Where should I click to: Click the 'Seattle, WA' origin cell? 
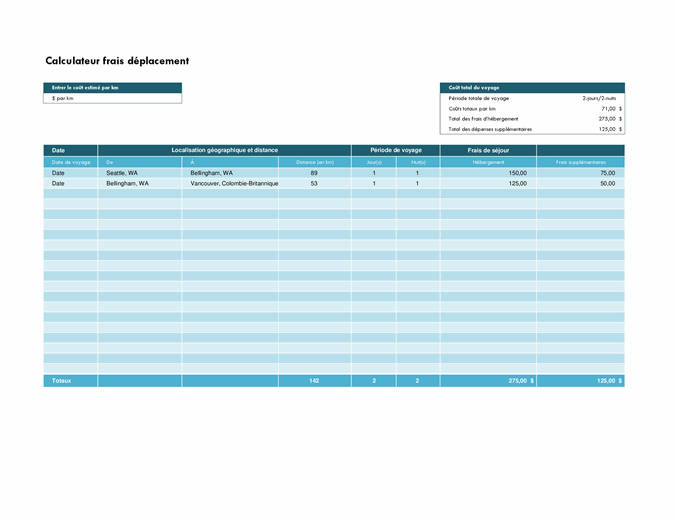click(139, 173)
